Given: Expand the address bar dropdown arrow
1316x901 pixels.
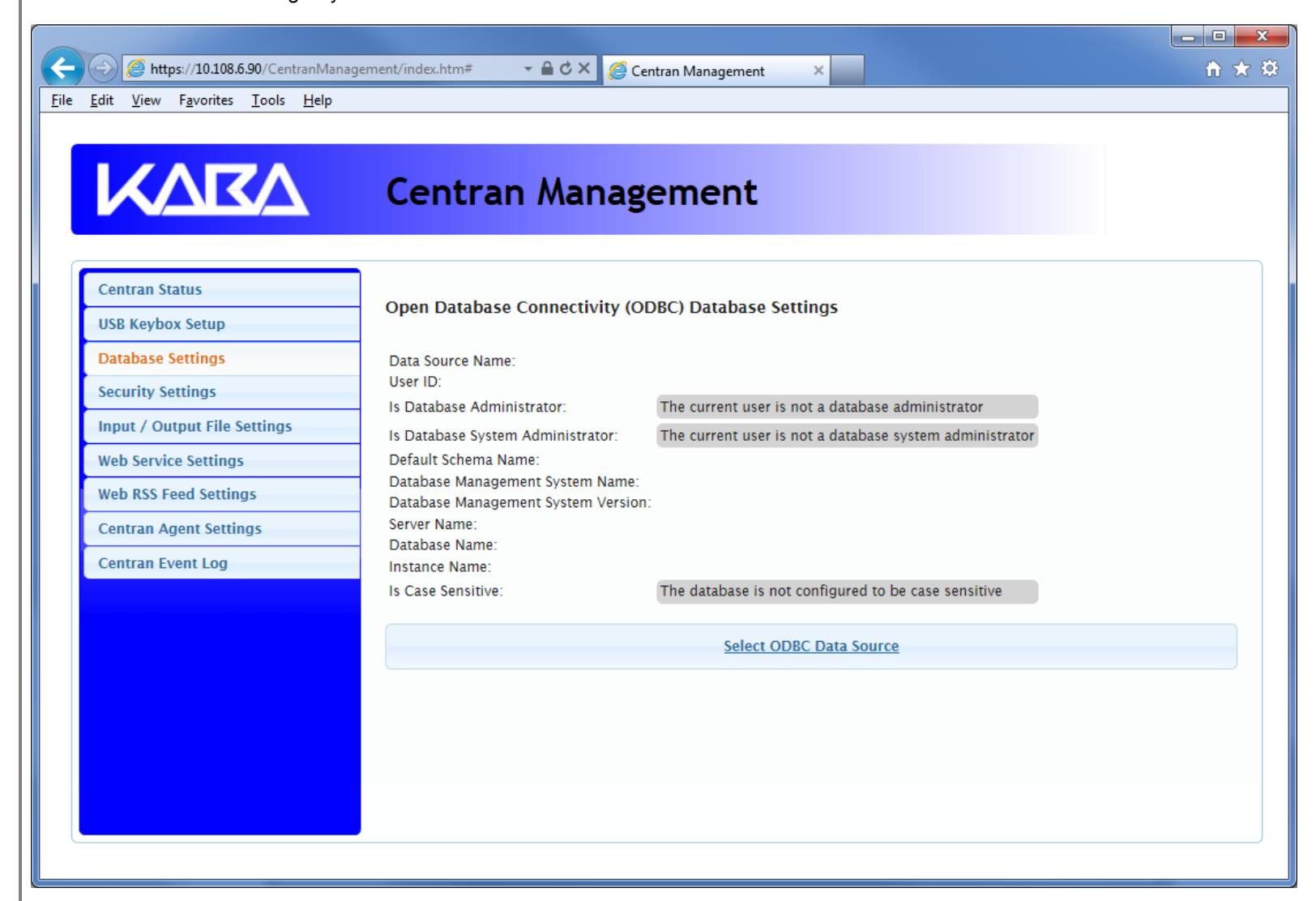Looking at the screenshot, I should pos(529,70).
